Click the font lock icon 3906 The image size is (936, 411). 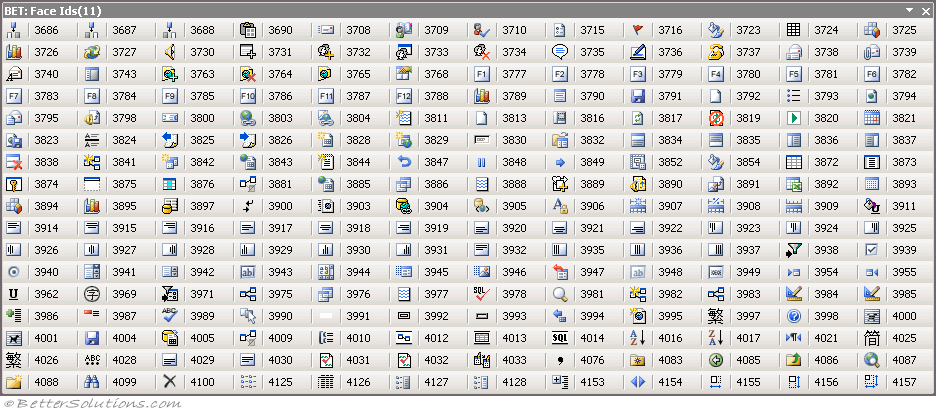tap(560, 206)
